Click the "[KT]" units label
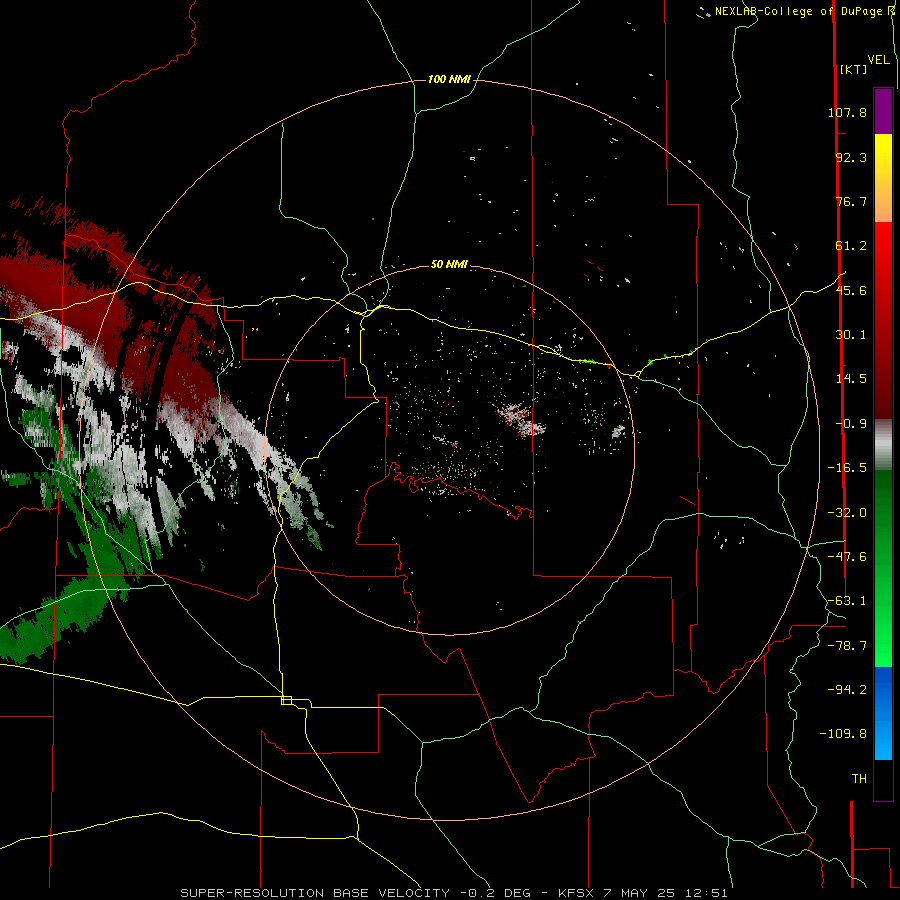Screen dimensions: 900x900 [x=853, y=69]
